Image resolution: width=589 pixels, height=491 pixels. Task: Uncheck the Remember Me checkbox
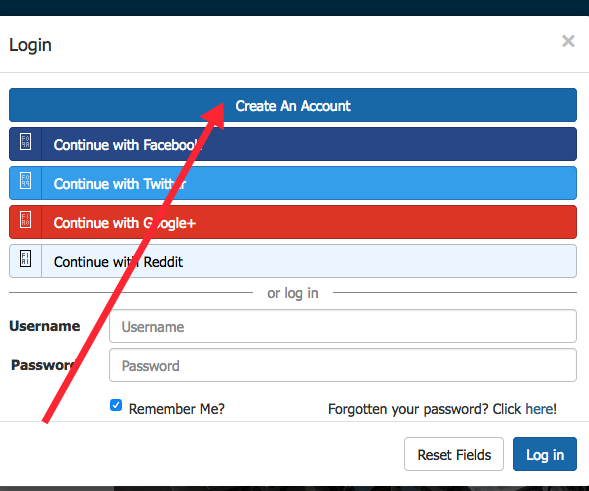(116, 405)
